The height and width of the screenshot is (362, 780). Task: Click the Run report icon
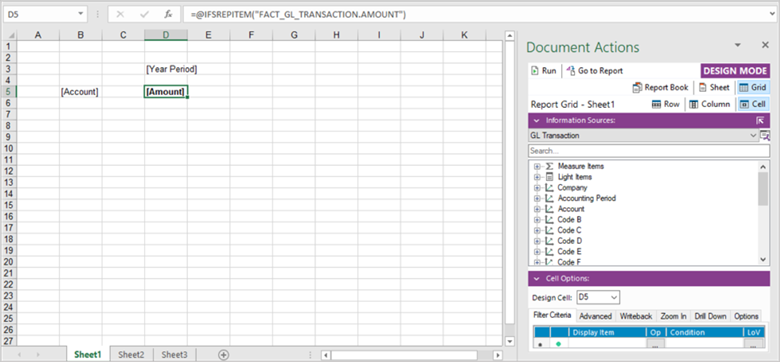point(535,71)
